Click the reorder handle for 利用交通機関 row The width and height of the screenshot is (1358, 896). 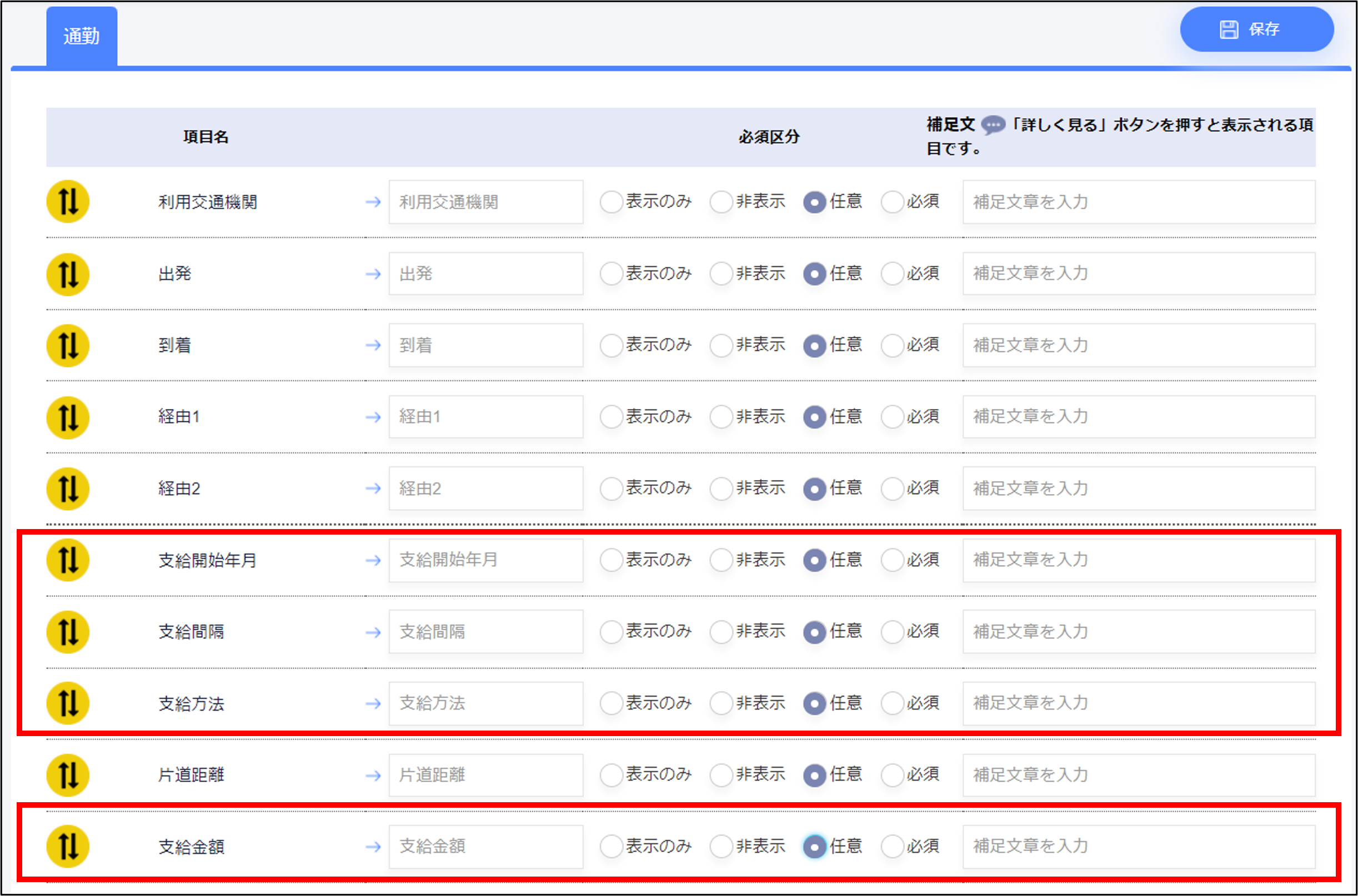coord(67,202)
